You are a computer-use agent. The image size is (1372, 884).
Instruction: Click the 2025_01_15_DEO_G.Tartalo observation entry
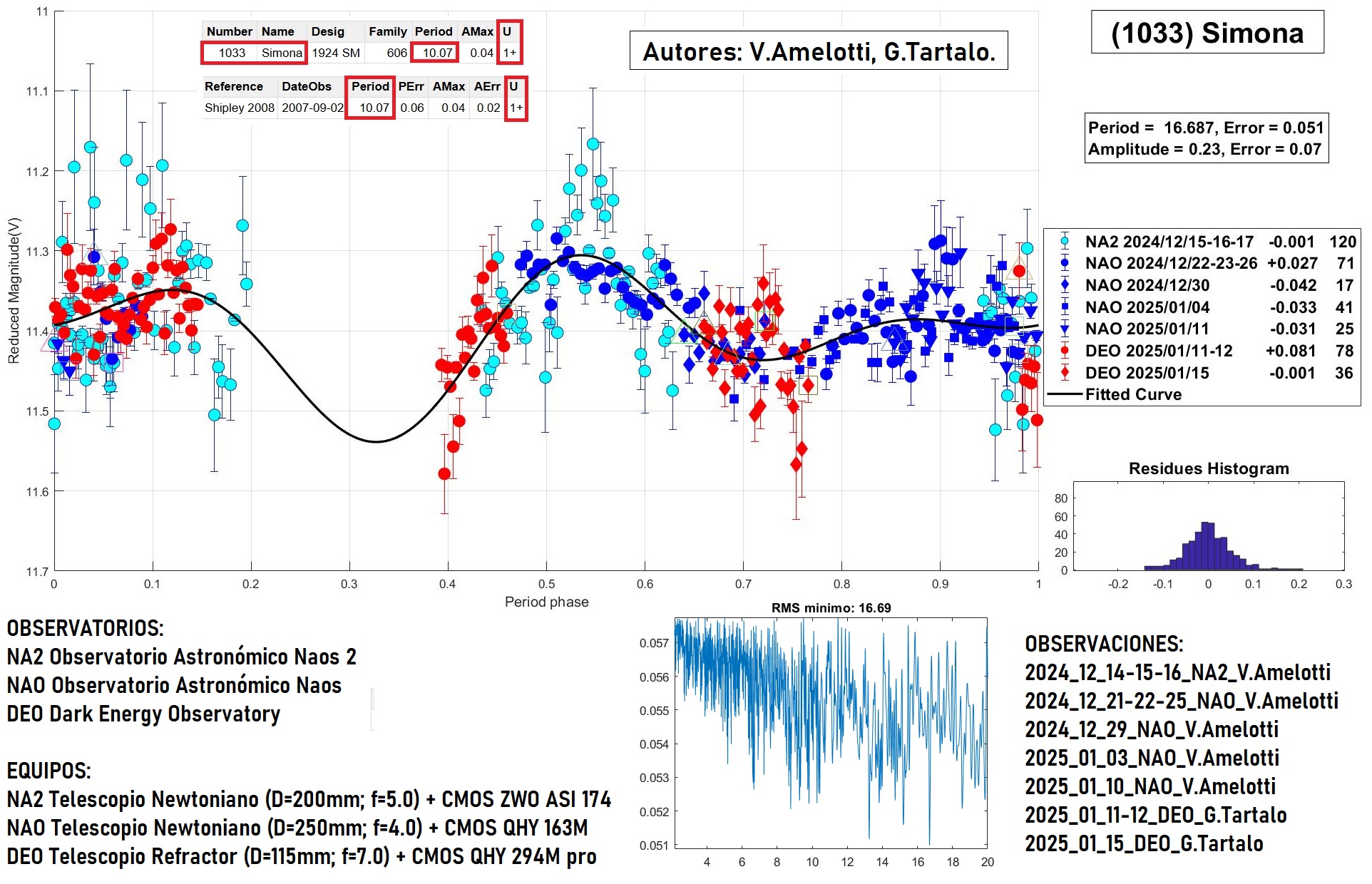pyautogui.click(x=1143, y=843)
